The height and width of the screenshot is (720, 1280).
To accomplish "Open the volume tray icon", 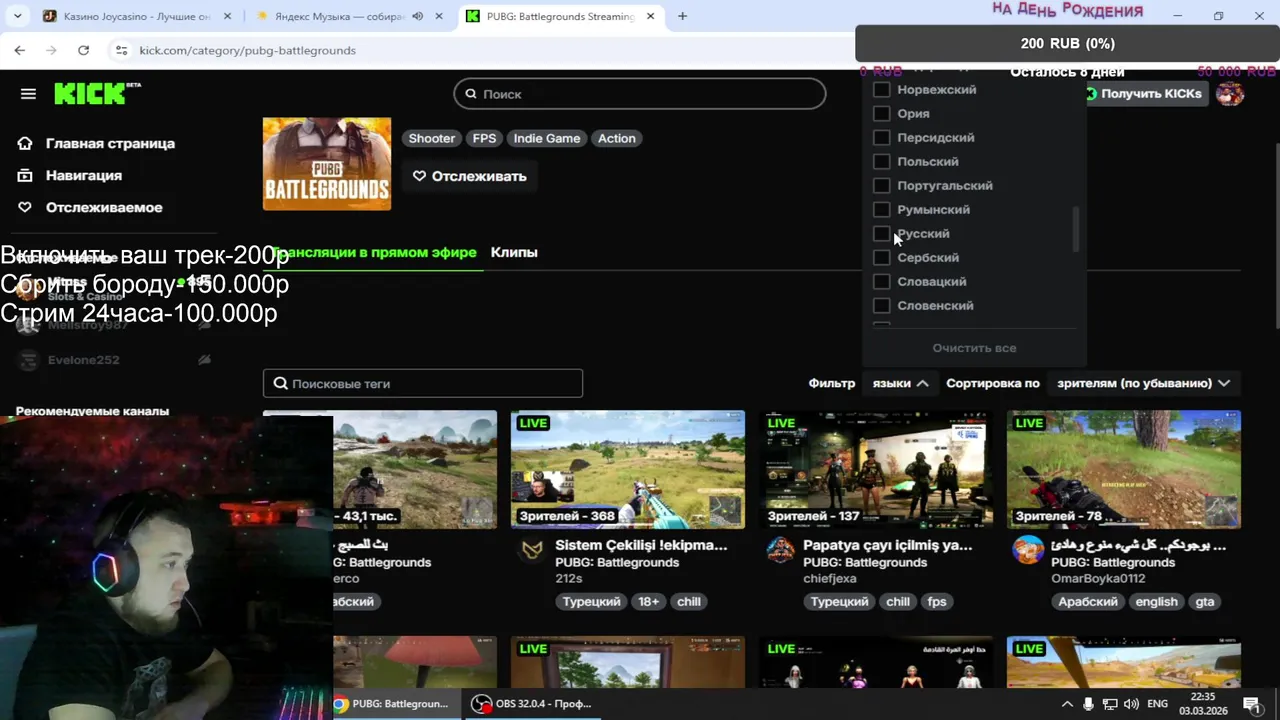I will pos(1131,704).
